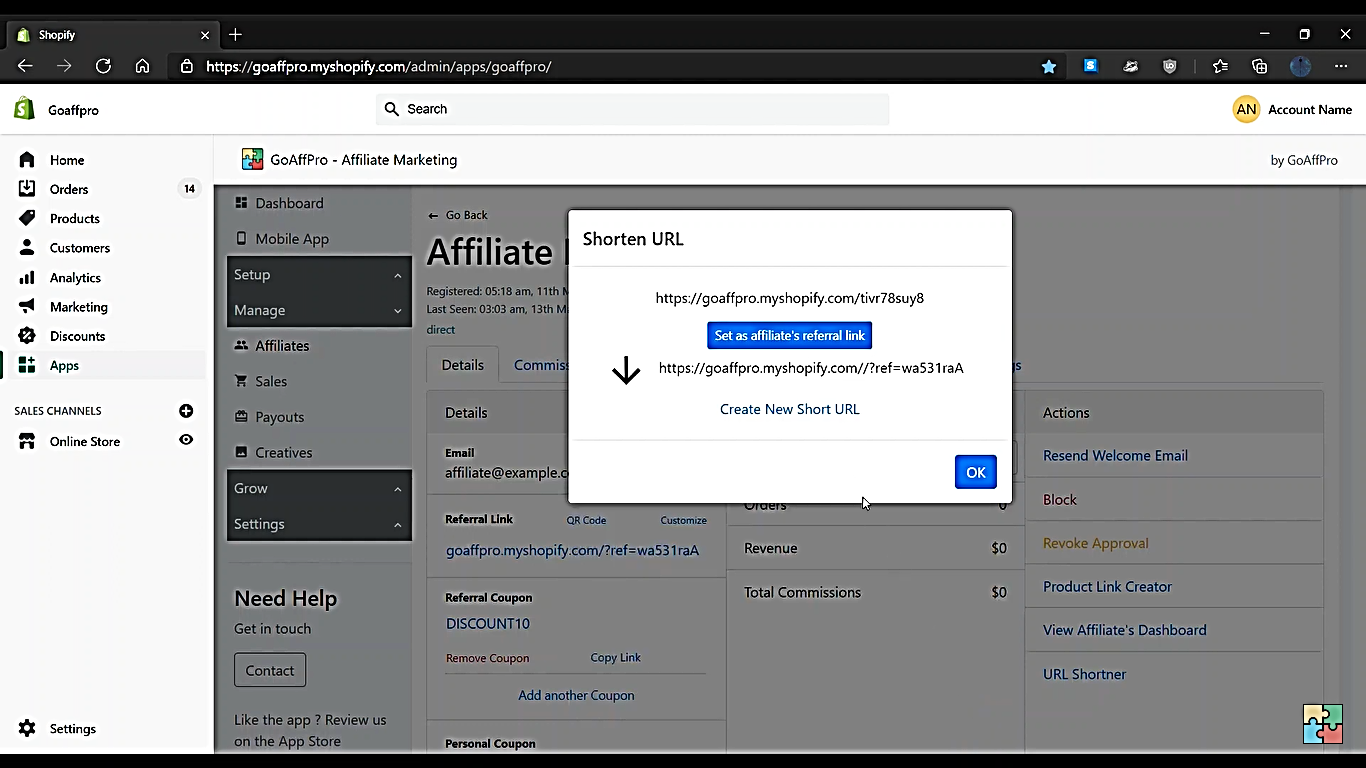Click the Contact button
1366x768 pixels.
(270, 670)
